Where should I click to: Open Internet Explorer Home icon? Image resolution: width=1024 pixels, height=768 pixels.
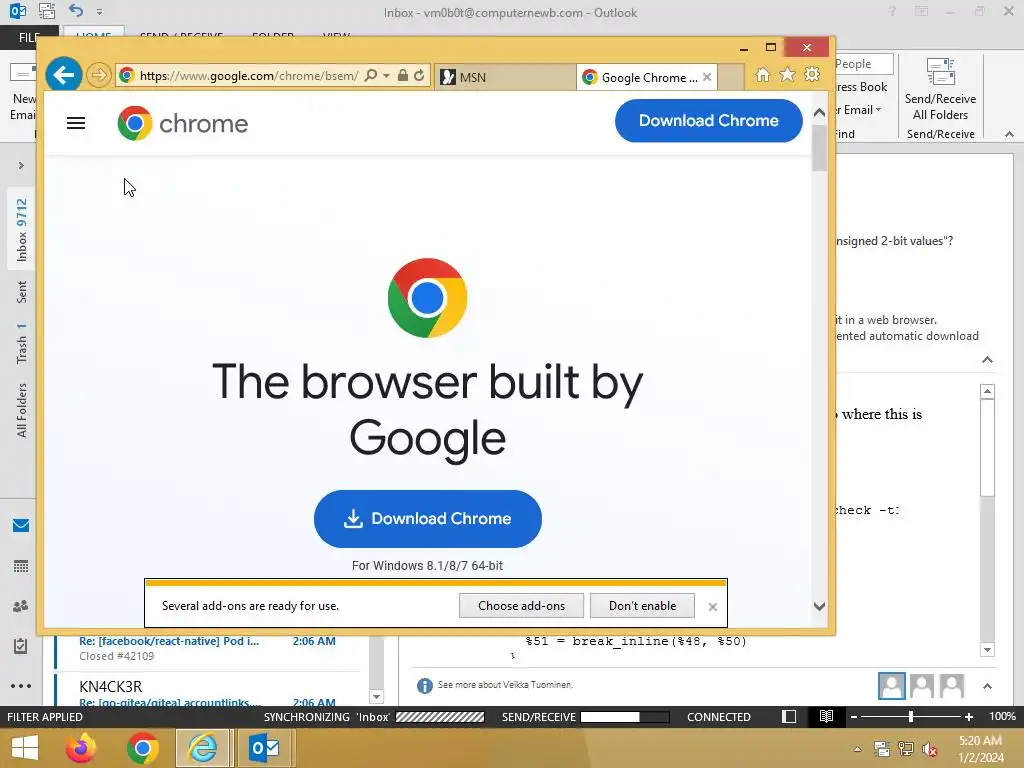763,75
